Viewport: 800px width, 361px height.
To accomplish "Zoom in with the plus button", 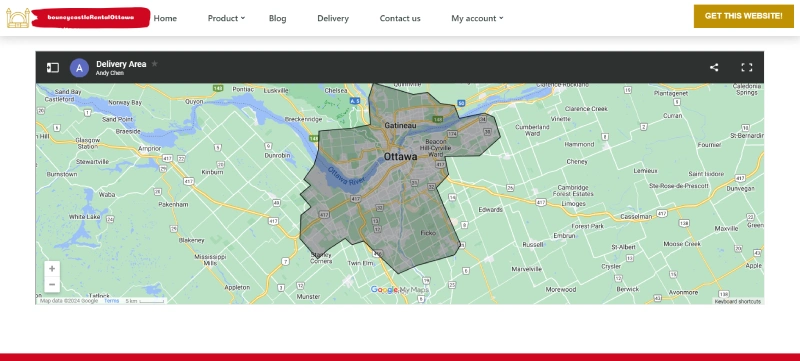I will (x=52, y=269).
